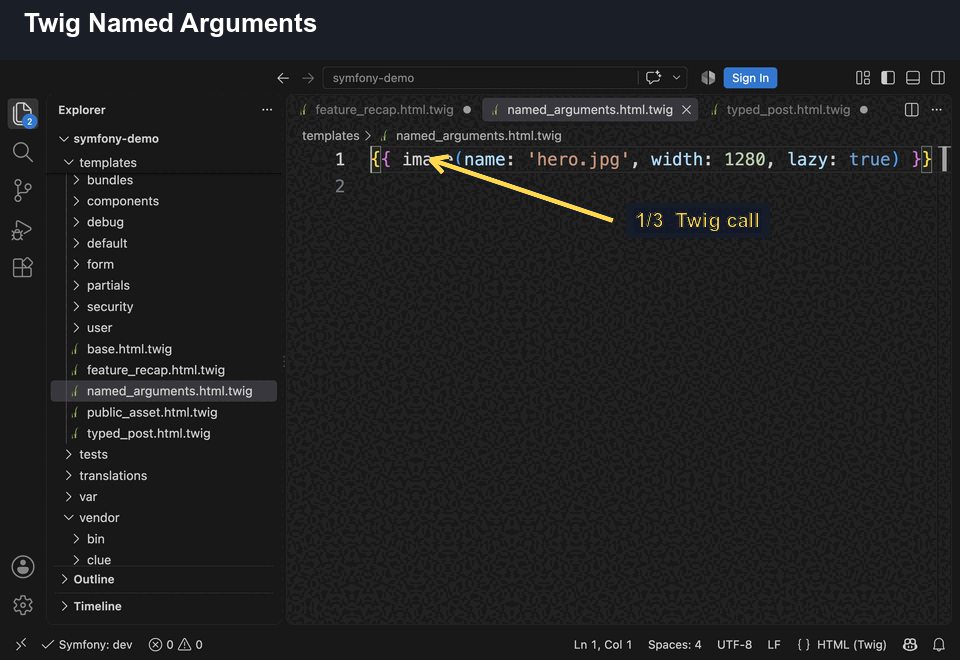Select named_arguments.html.twig in the explorer
960x660 pixels.
tap(163, 391)
